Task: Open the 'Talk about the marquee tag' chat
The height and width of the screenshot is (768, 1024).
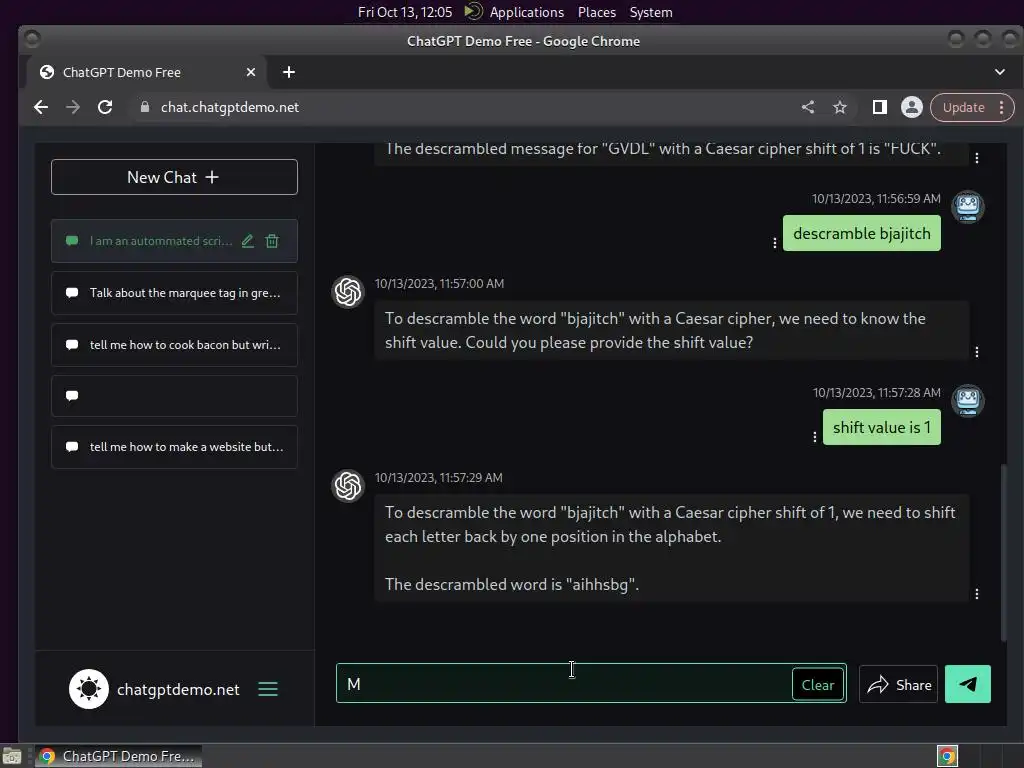Action: pyautogui.click(x=174, y=293)
